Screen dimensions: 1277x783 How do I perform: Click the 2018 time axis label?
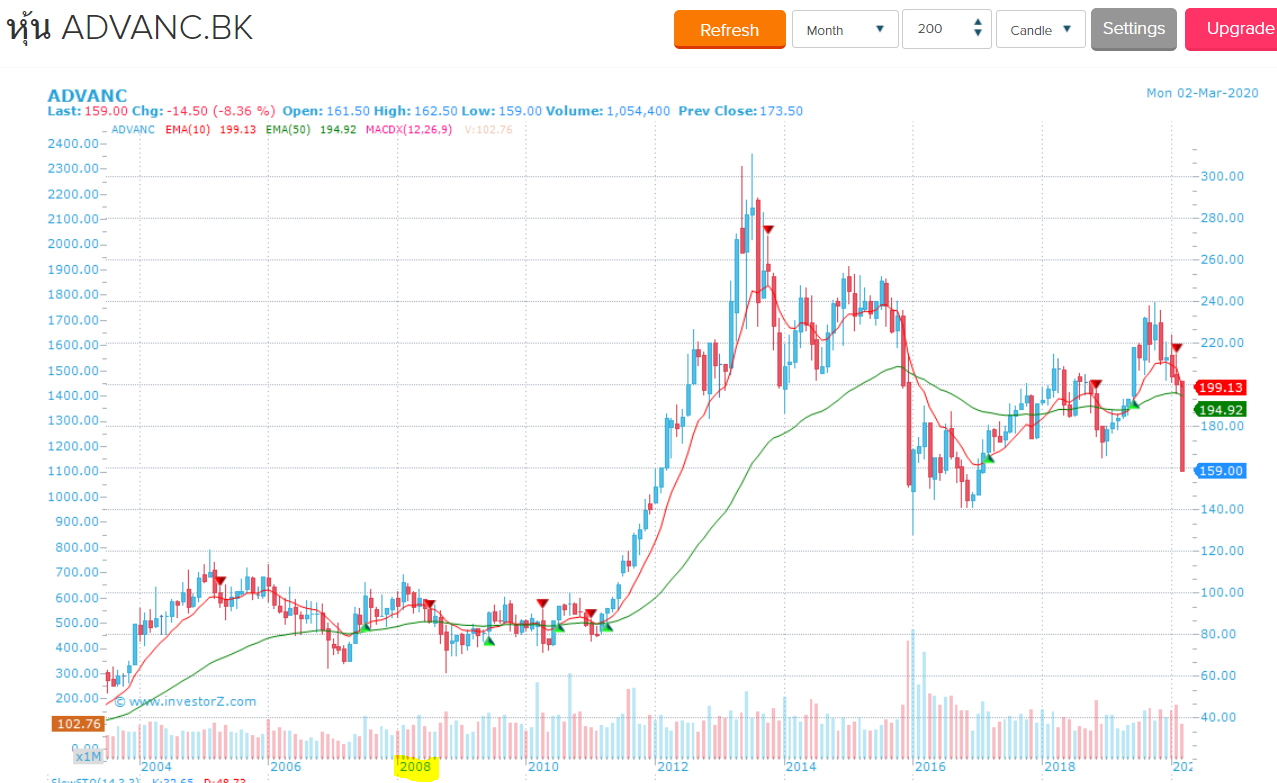point(1059,767)
